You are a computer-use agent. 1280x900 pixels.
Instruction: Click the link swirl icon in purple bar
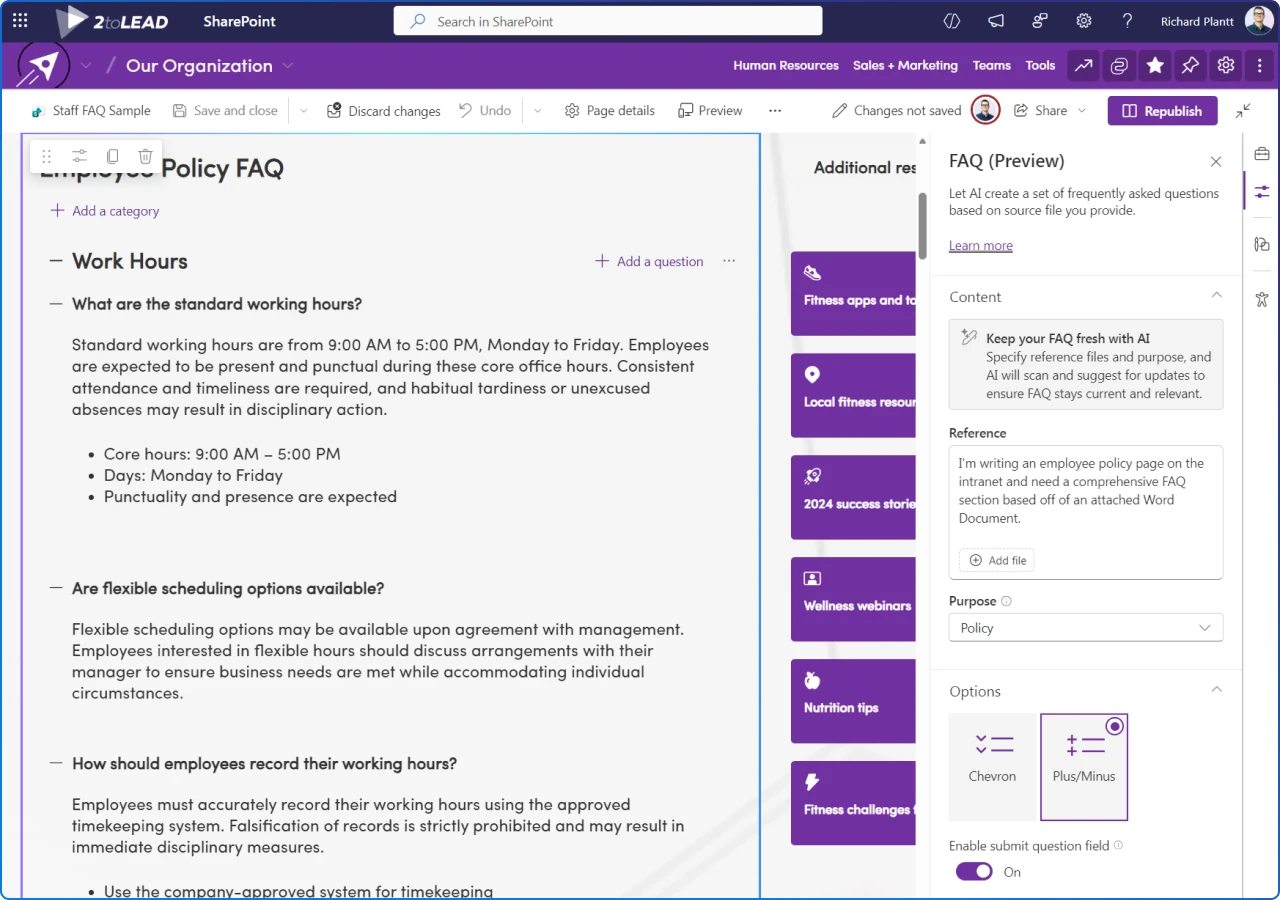(x=1119, y=66)
